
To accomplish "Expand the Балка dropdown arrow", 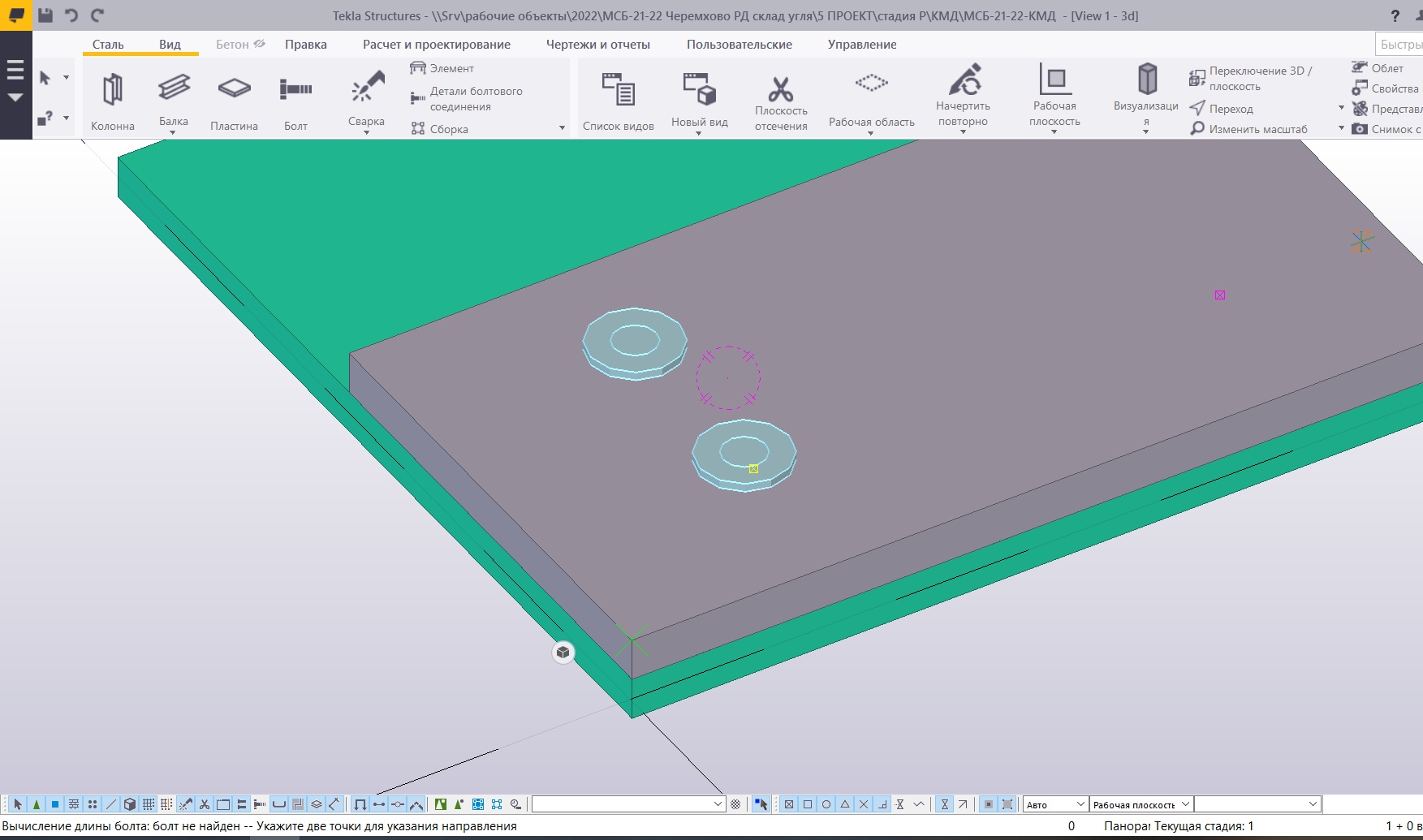I will click(173, 133).
